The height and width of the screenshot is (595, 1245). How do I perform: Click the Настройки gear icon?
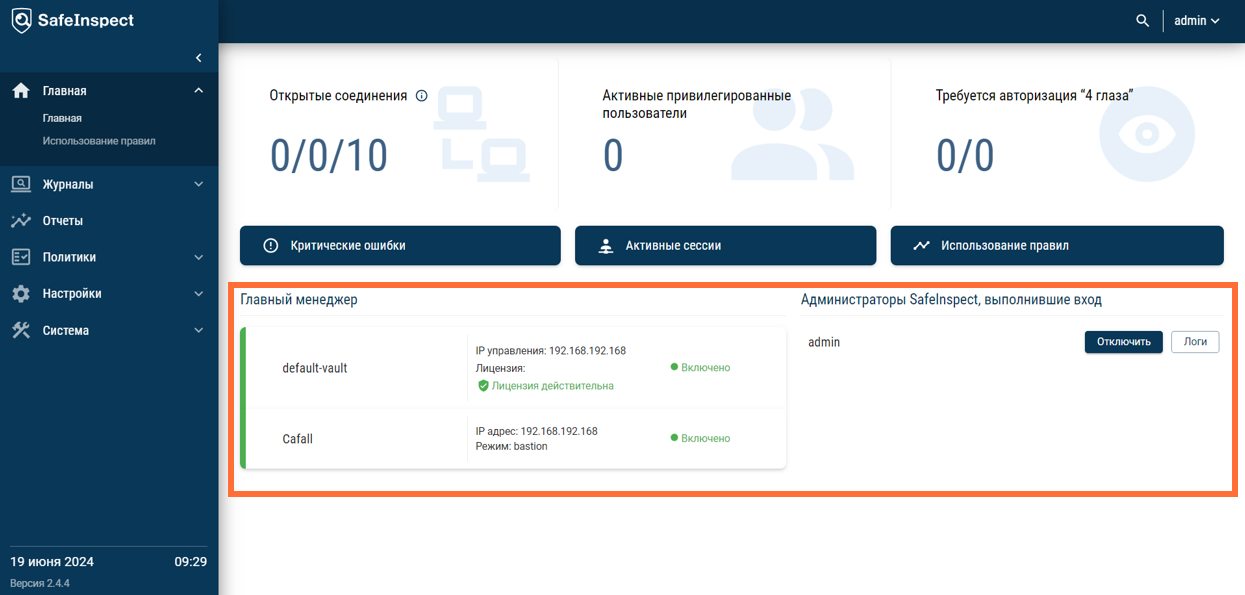click(21, 294)
